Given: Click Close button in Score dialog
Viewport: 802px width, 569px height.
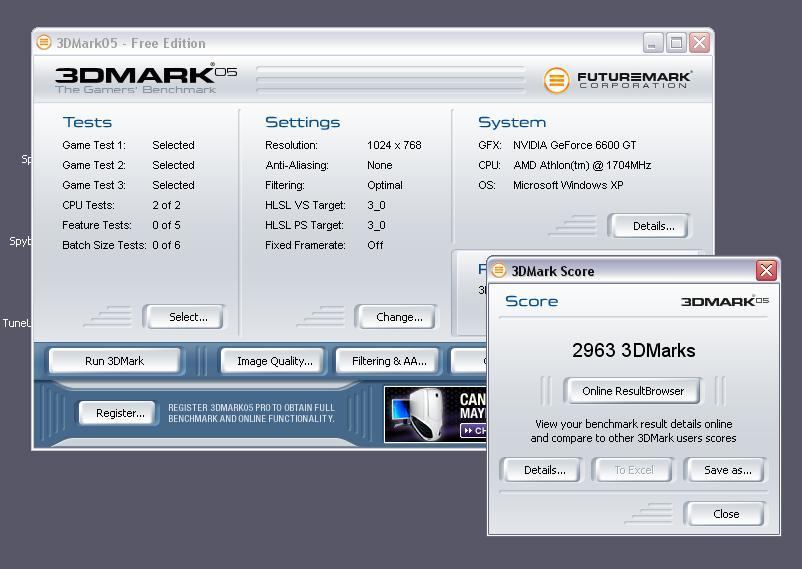Looking at the screenshot, I should point(726,514).
